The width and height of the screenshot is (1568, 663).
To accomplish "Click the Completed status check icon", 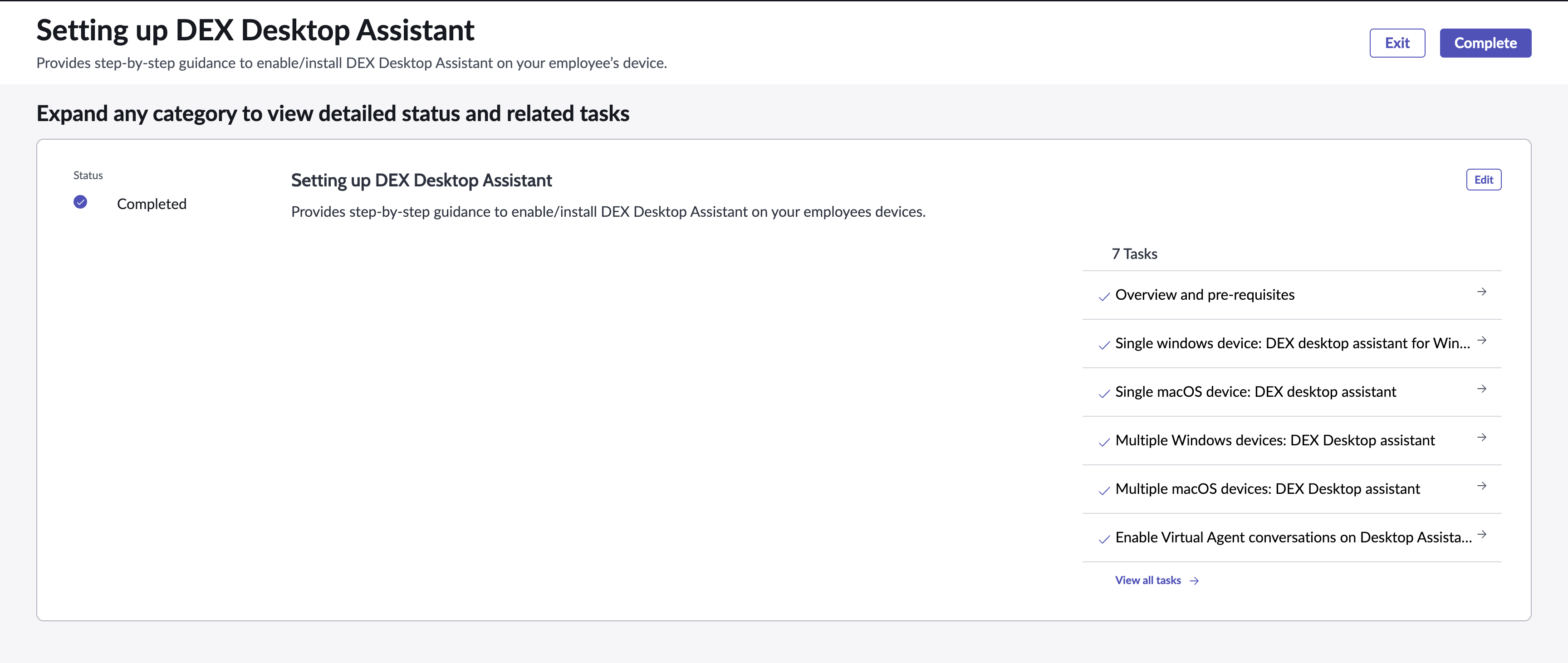I will [80, 202].
